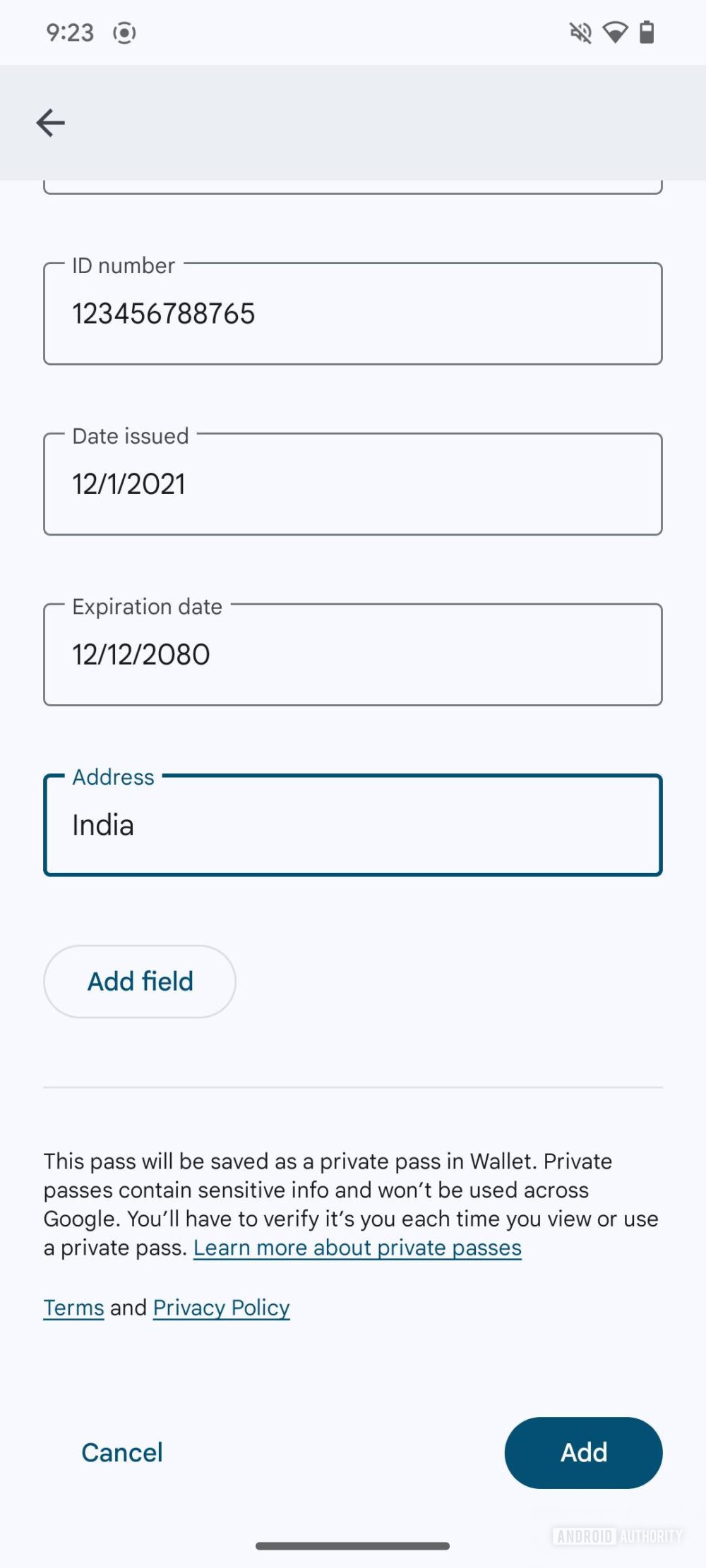Focus the Date issued field
This screenshot has width=706, height=1568.
point(352,485)
